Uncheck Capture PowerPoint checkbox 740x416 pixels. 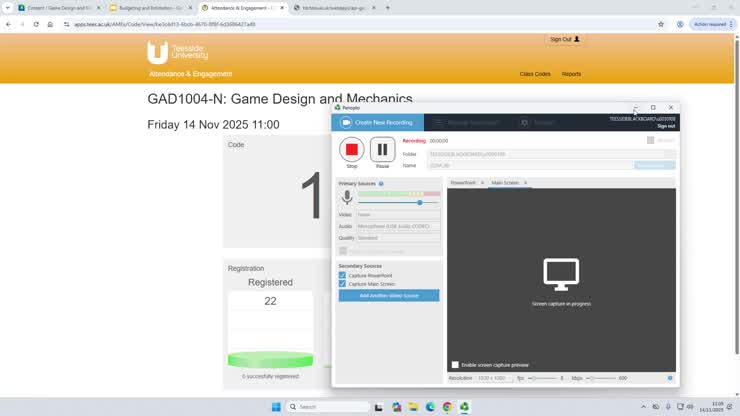point(342,275)
